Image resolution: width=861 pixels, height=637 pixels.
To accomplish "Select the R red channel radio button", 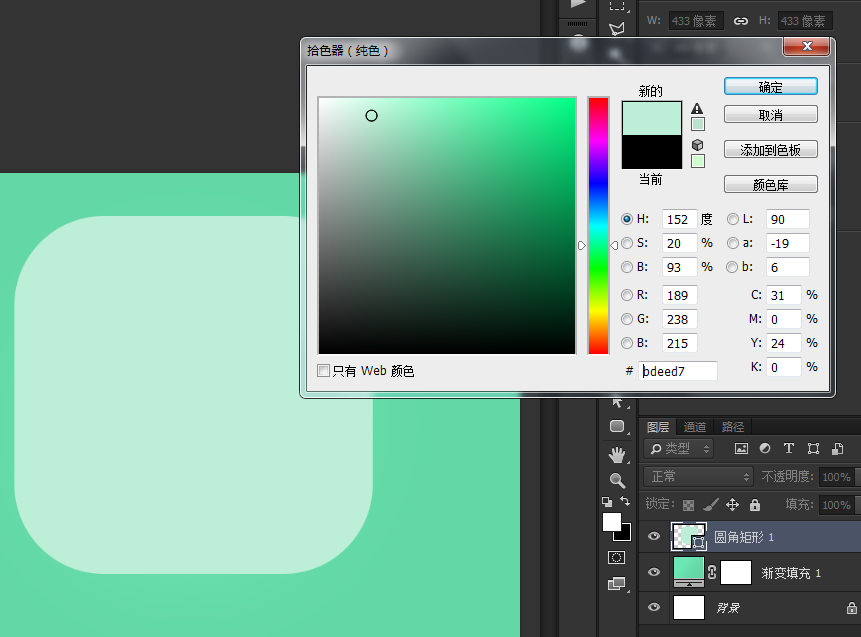I will [627, 295].
